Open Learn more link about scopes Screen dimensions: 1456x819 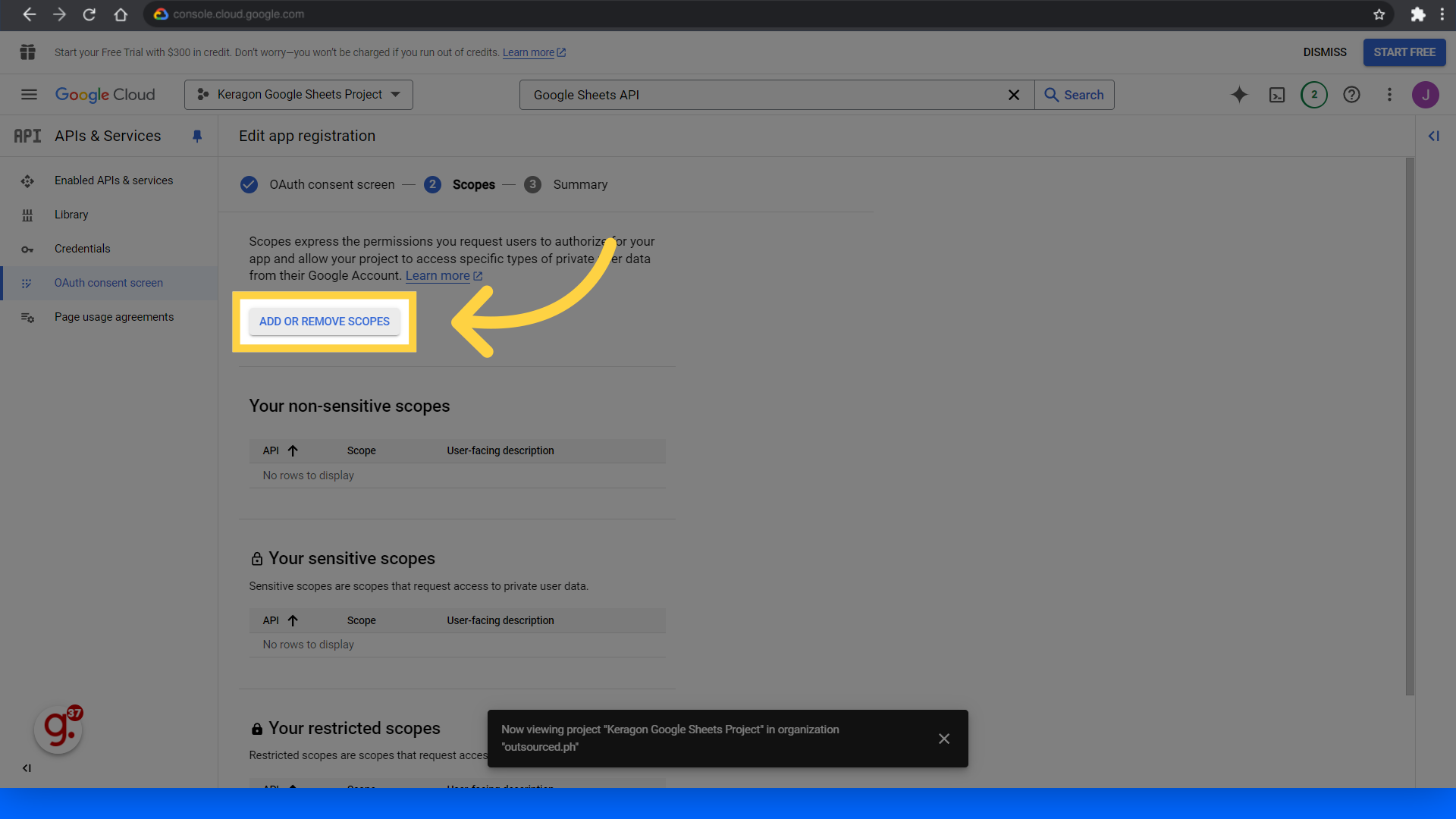coord(444,276)
